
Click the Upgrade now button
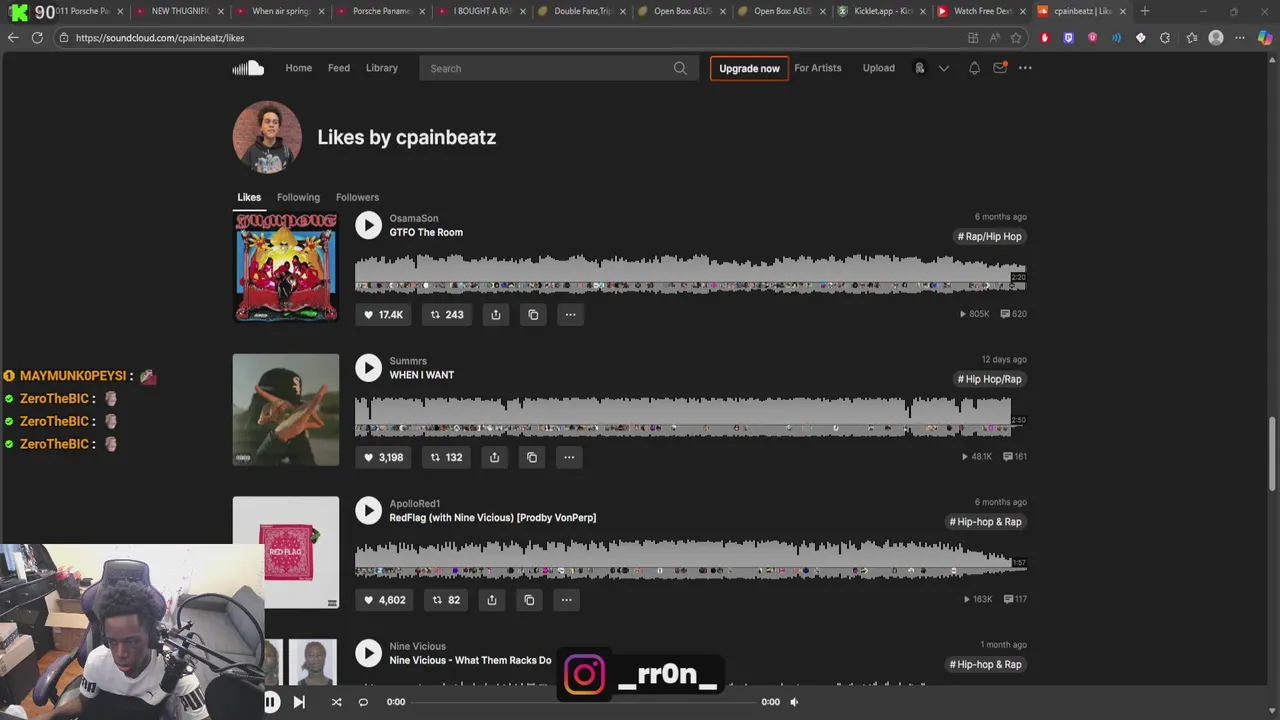pos(749,68)
